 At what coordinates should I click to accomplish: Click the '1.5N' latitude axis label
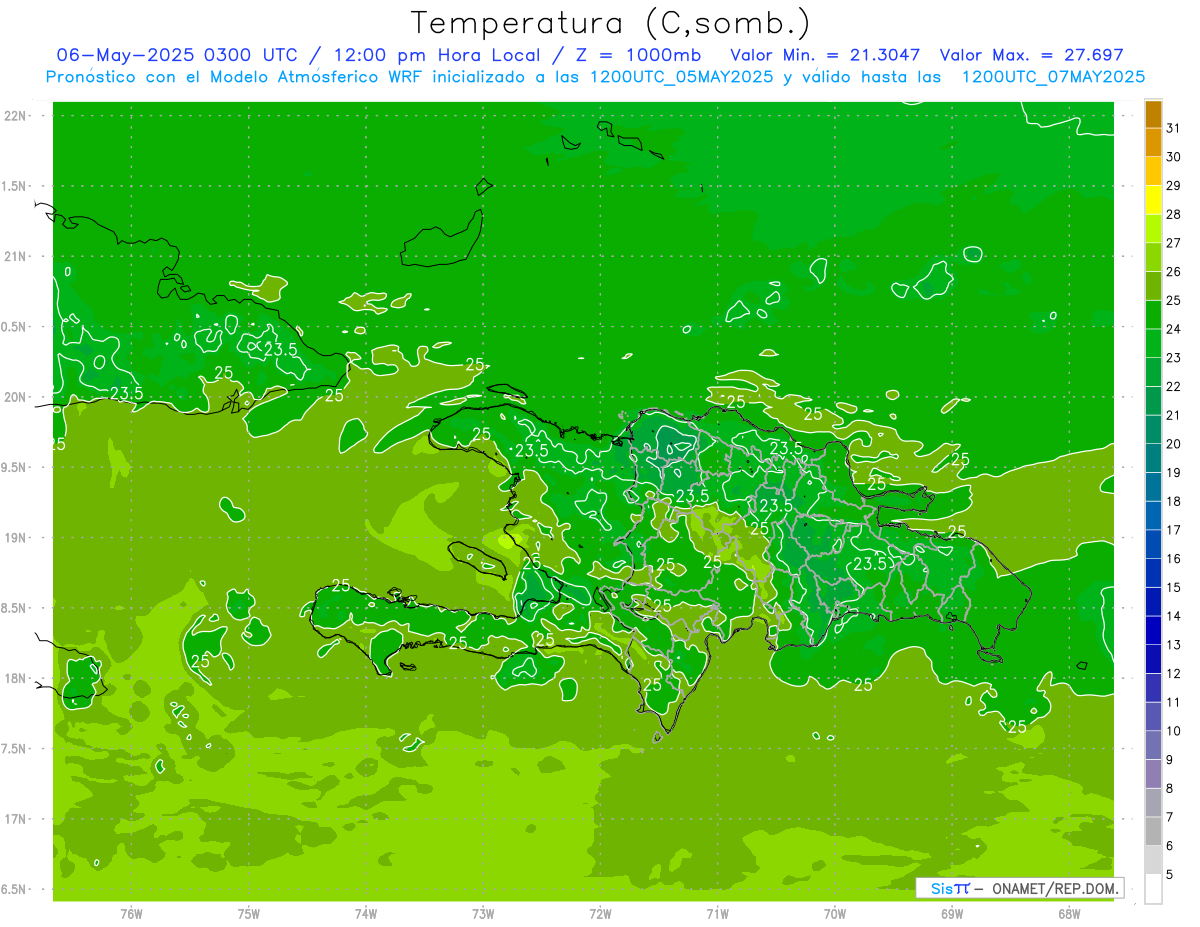(15, 186)
